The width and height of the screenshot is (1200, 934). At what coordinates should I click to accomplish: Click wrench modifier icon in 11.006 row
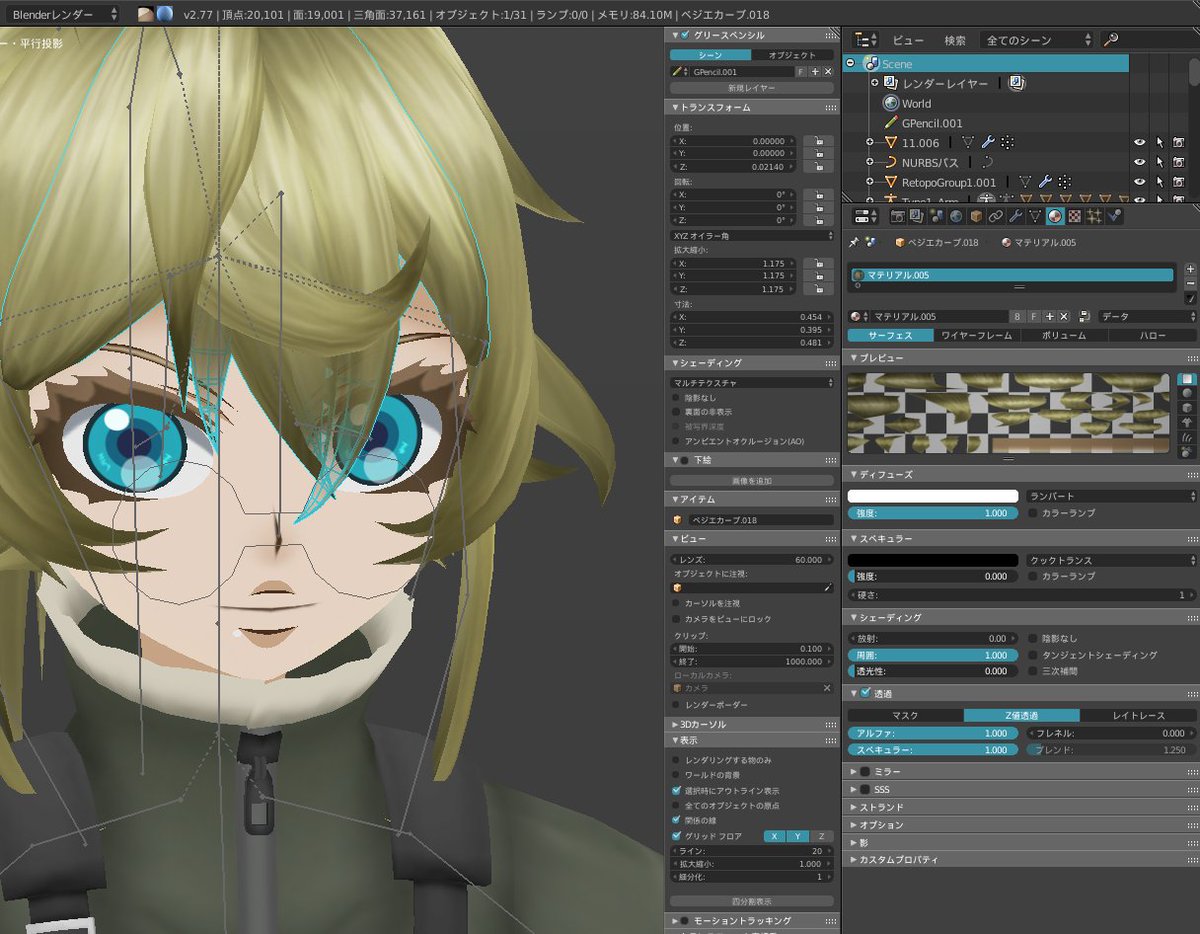click(988, 142)
